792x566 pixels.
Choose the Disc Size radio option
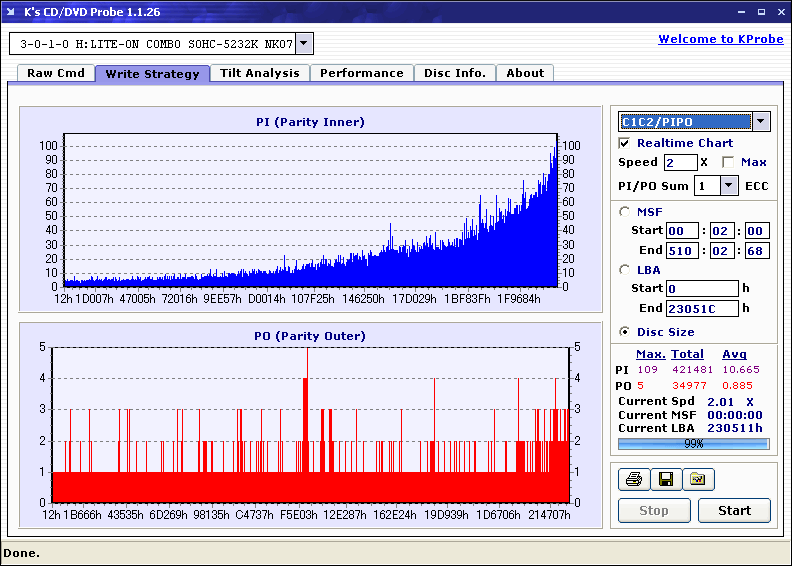(x=625, y=332)
